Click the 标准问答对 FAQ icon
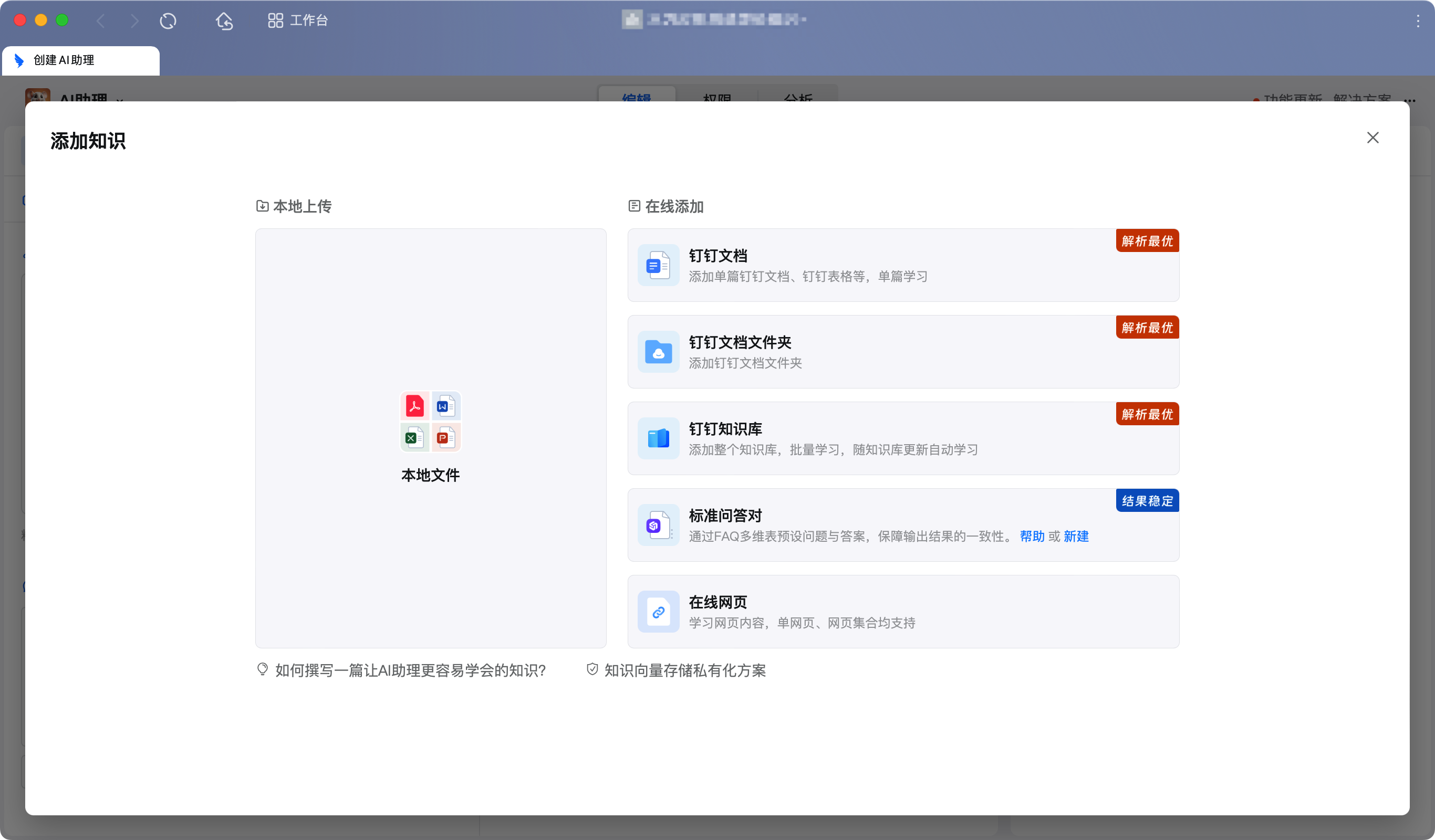The height and width of the screenshot is (840, 1435). tap(658, 524)
